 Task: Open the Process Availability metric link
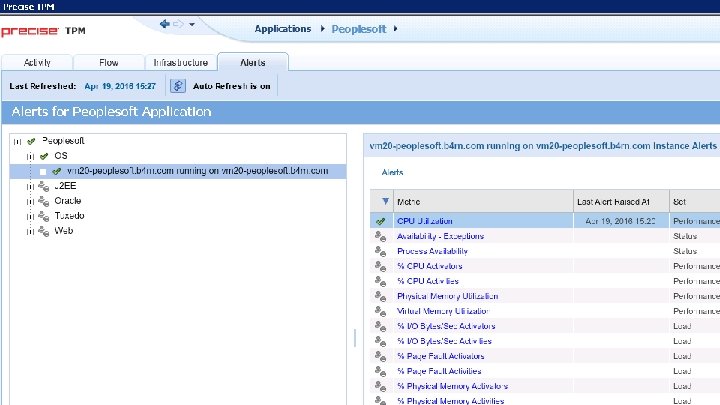pyautogui.click(x=432, y=251)
